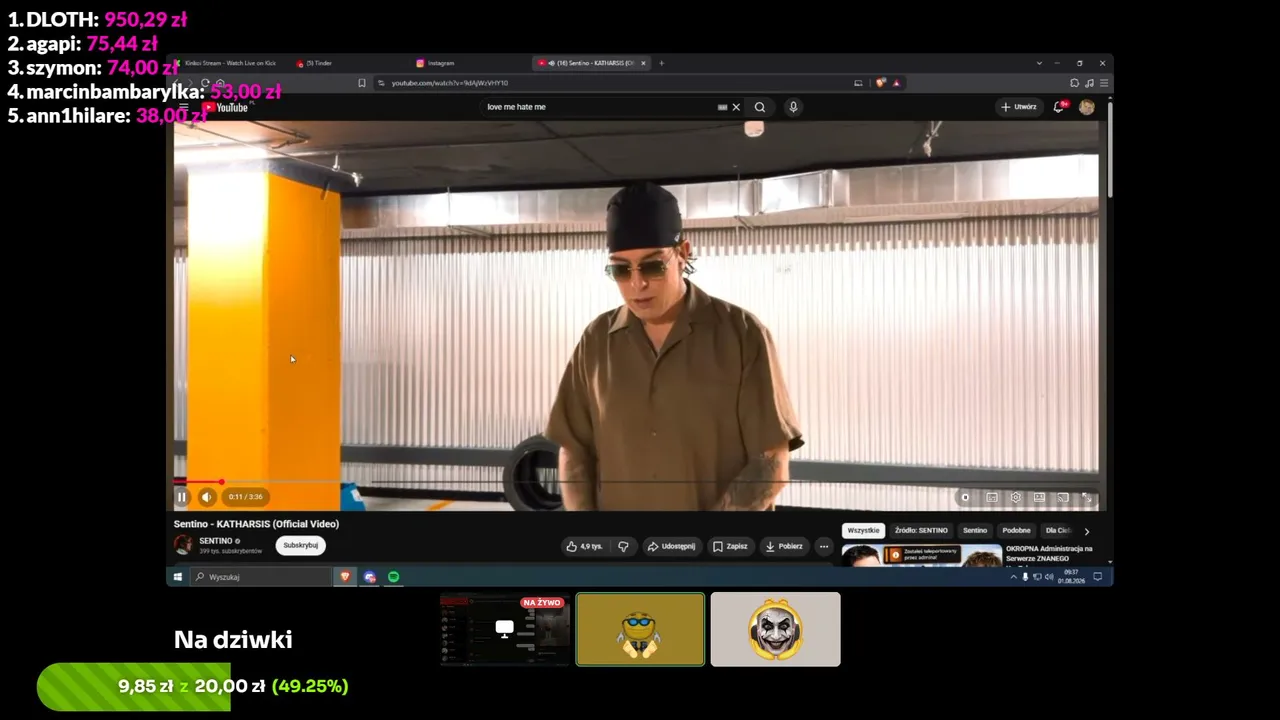Open the SENTINO channel name link

click(215, 541)
